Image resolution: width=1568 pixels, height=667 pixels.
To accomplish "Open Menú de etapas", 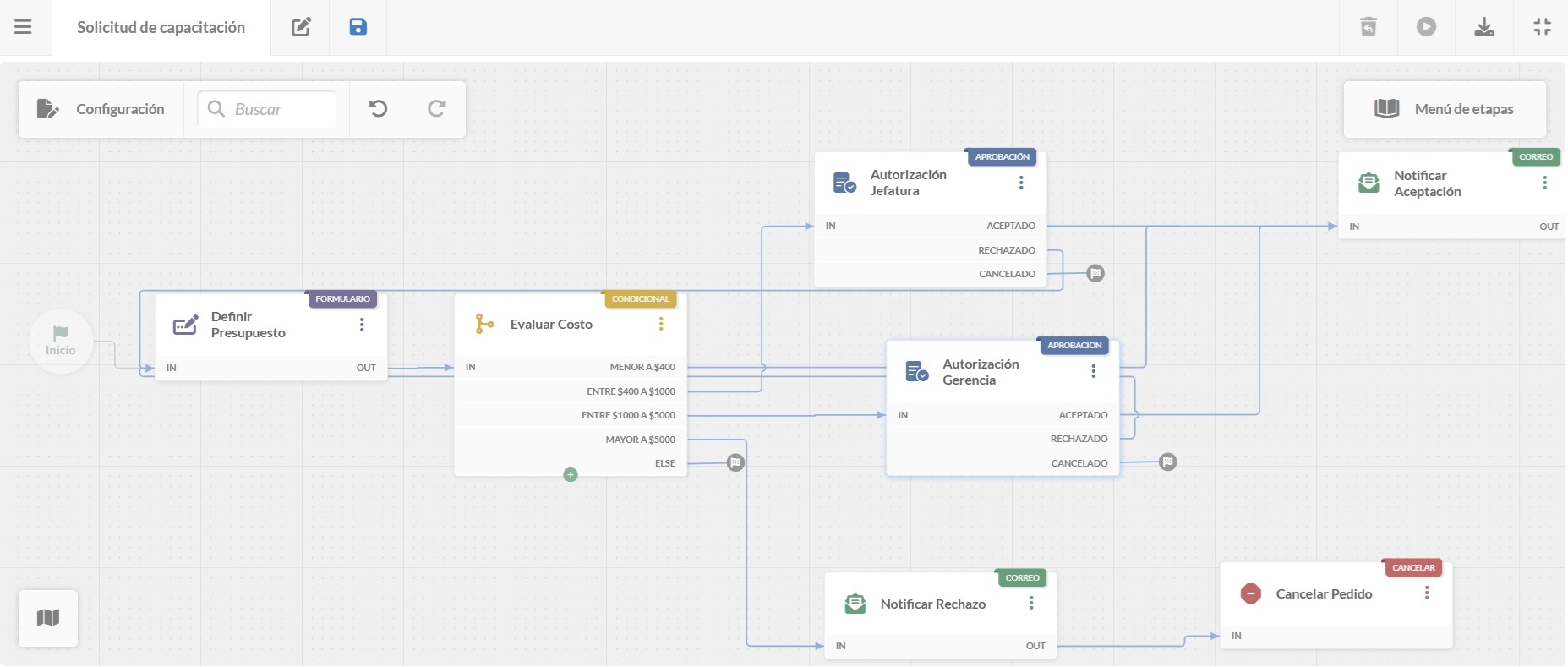I will click(x=1445, y=109).
